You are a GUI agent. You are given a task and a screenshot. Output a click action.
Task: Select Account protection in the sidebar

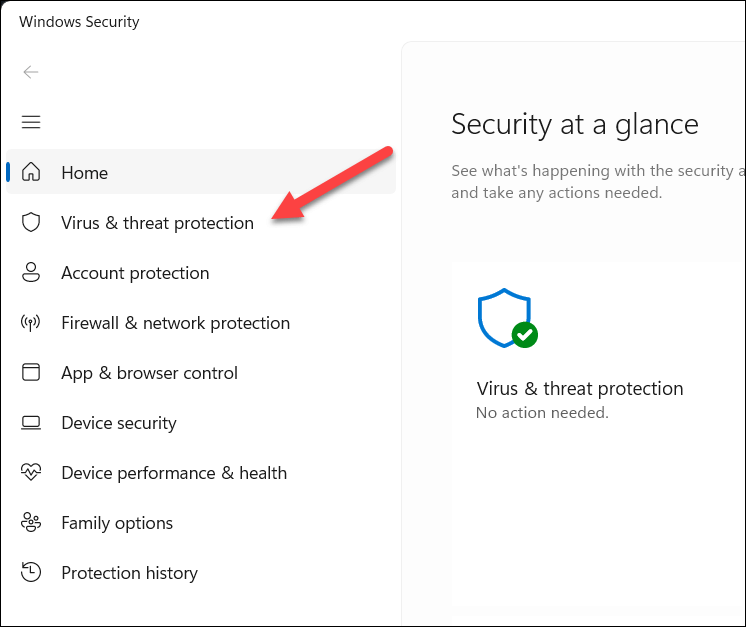click(135, 273)
